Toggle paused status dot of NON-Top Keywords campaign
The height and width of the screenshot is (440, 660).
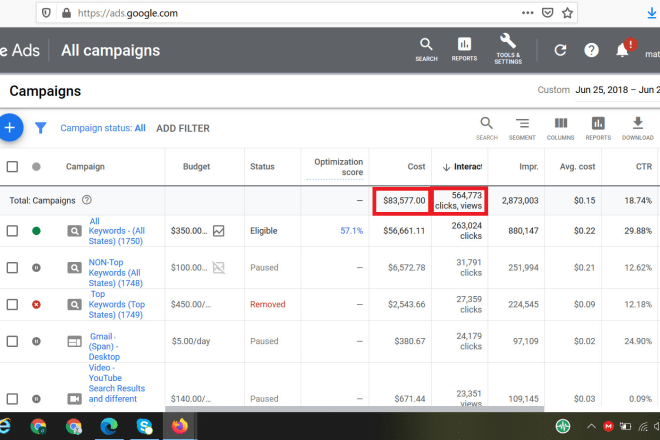[36, 267]
